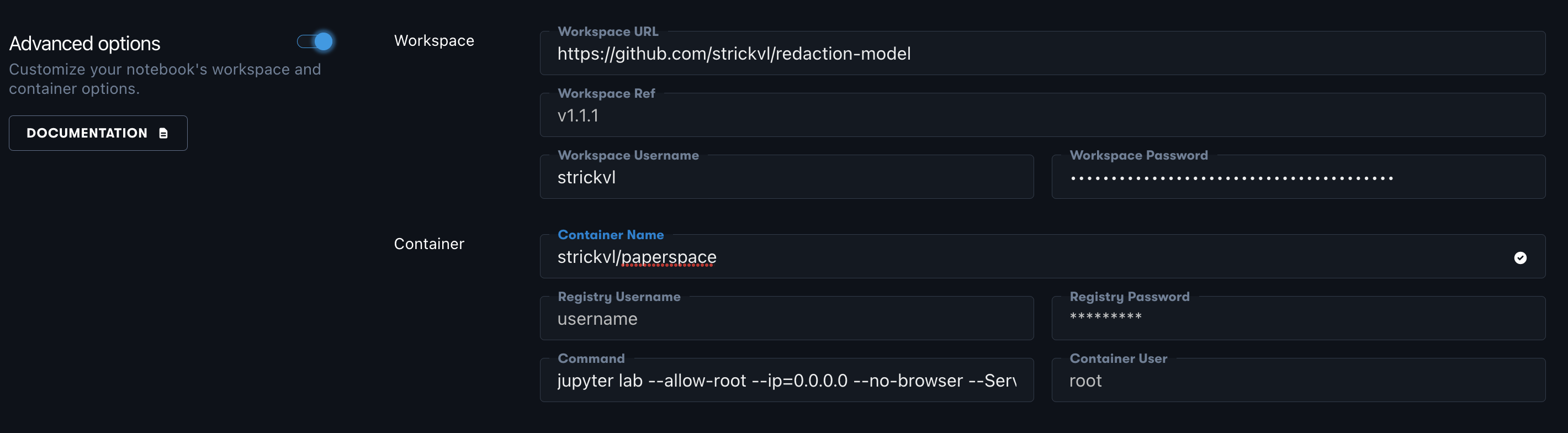Click the Workspace section label
This screenshot has height=433, width=1568.
[x=433, y=41]
